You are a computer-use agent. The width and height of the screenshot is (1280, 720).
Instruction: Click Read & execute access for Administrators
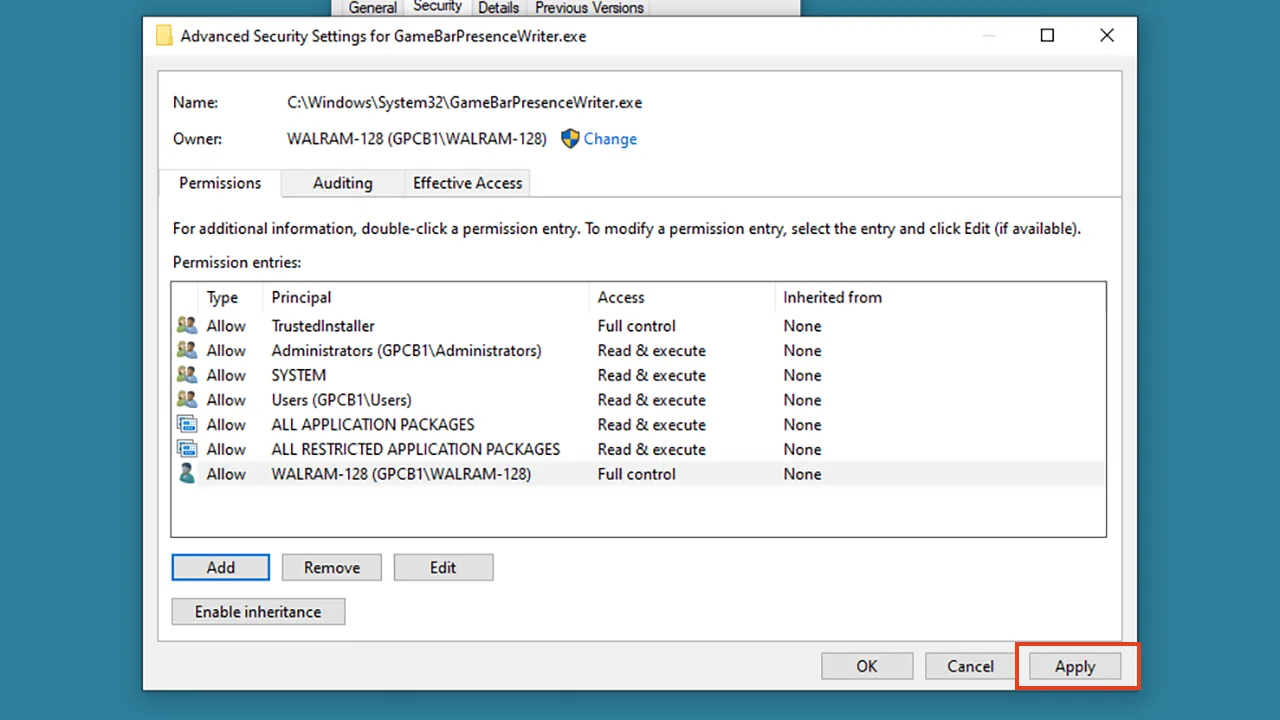652,351
